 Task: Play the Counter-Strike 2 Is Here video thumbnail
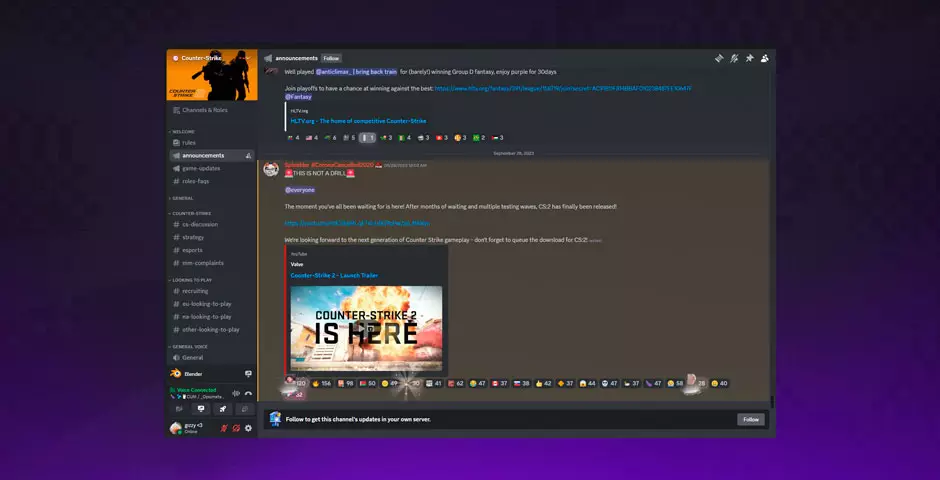(x=366, y=328)
